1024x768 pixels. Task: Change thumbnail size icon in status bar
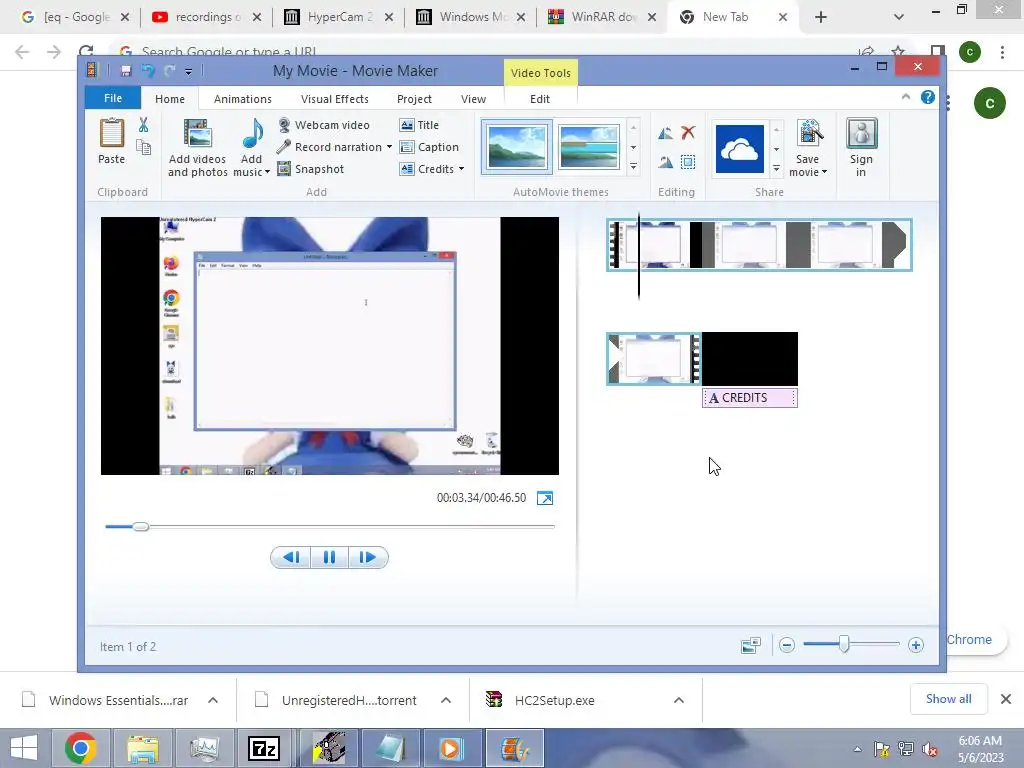pyautogui.click(x=751, y=645)
